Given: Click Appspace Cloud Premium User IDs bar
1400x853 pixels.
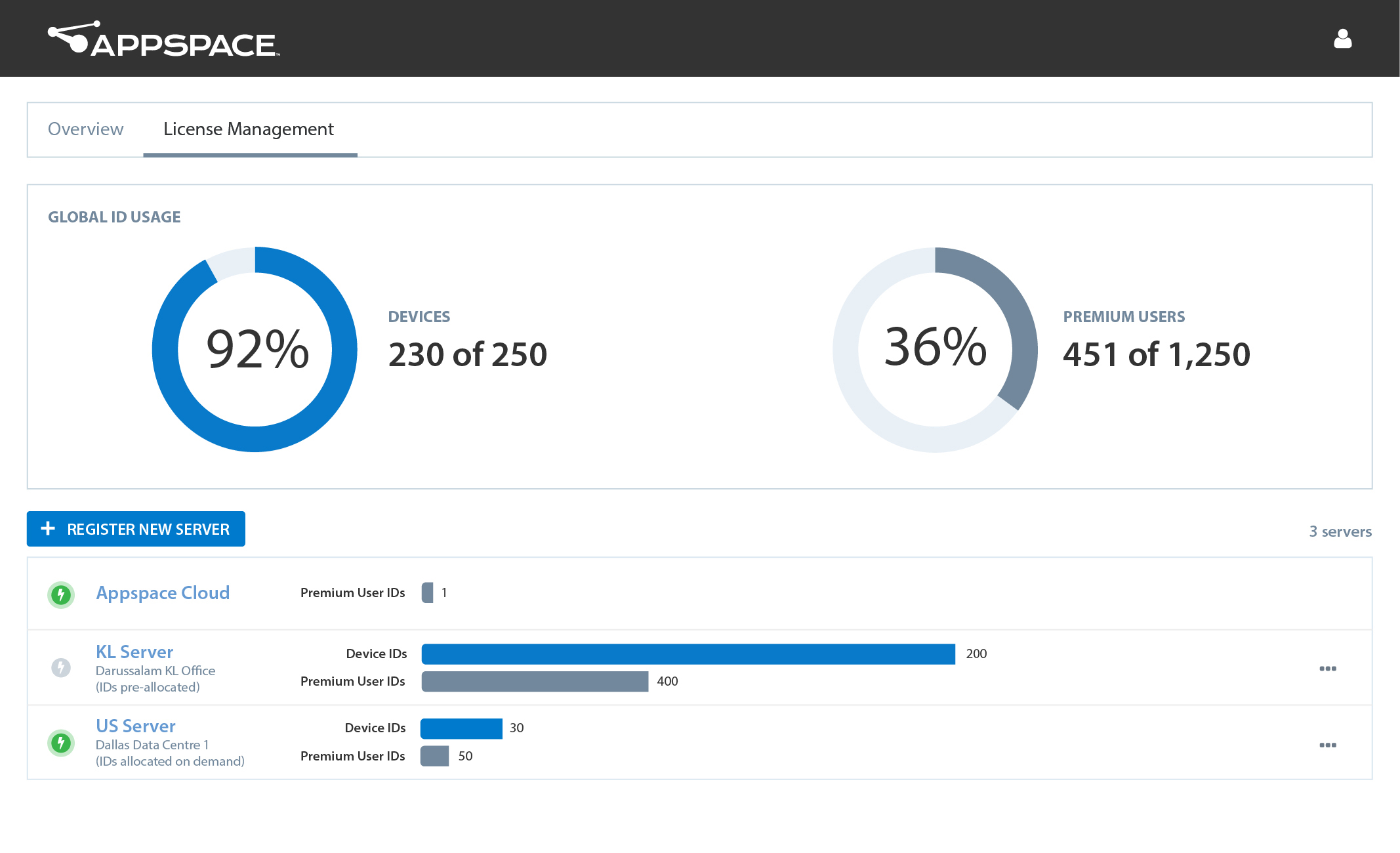Looking at the screenshot, I should click(427, 593).
